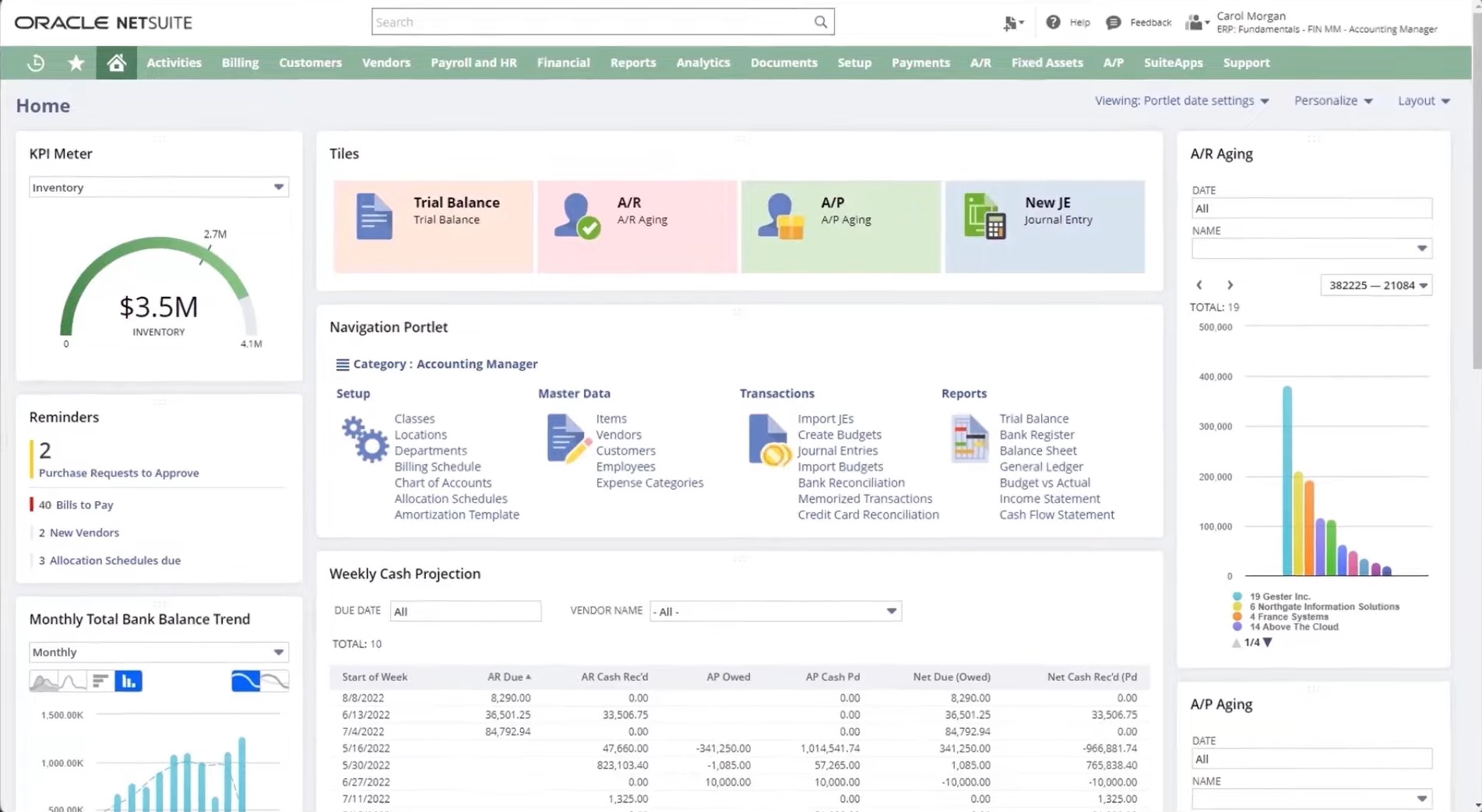Screen dimensions: 1482x812
Task: Open the Create New icon in header
Action: point(1012,23)
